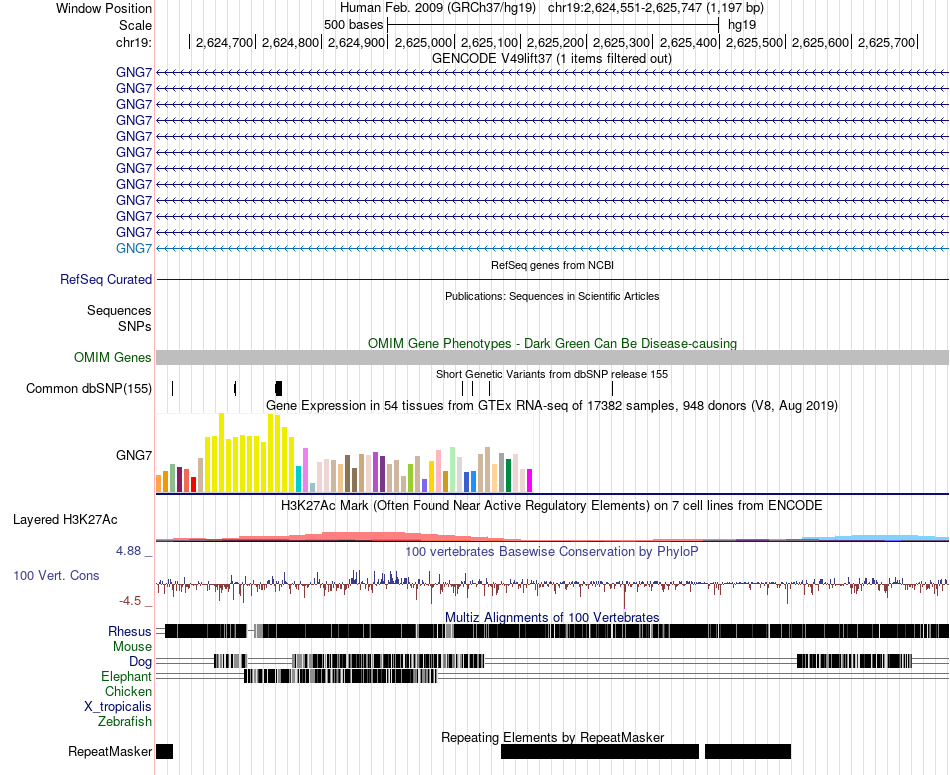
Task: Click the gray OMIM Genes bar
Action: tap(553, 358)
